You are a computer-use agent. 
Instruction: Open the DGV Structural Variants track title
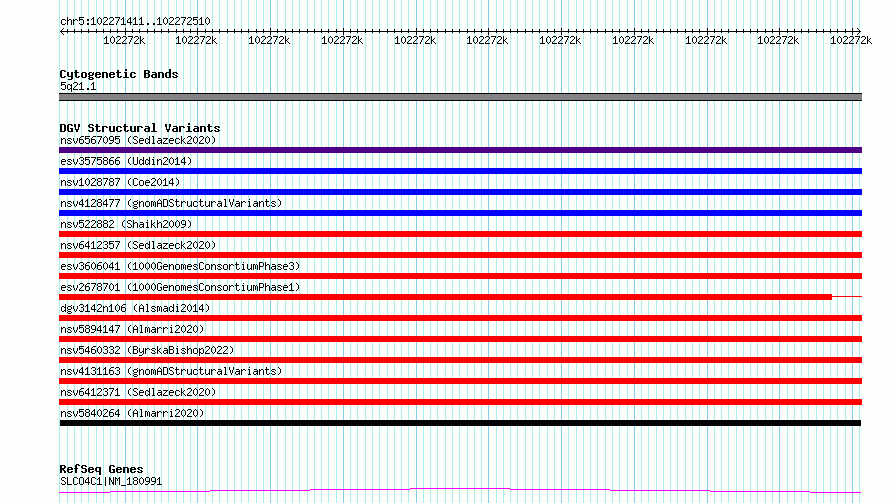pos(140,128)
